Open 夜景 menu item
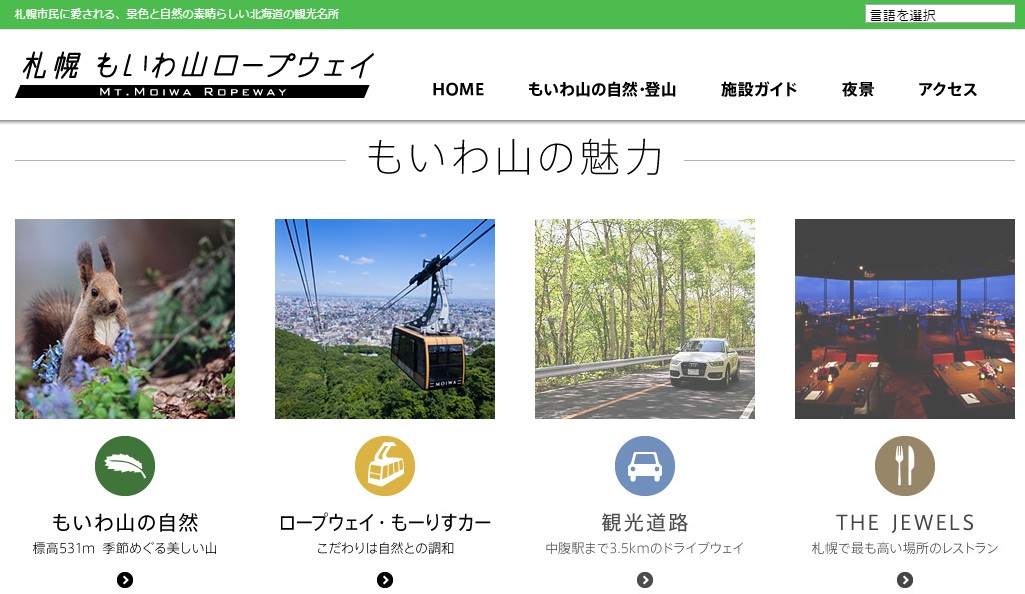Image resolution: width=1025 pixels, height=594 pixels. click(858, 90)
